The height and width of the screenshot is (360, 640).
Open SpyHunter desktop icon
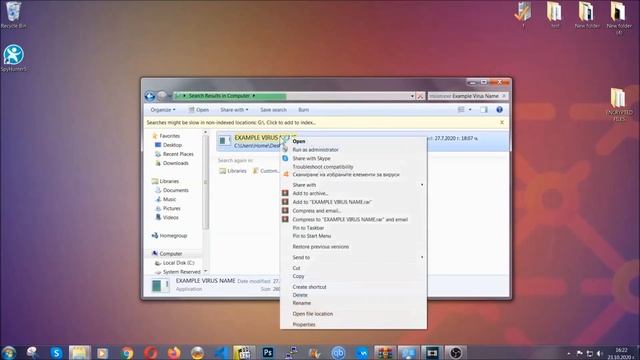tap(13, 58)
